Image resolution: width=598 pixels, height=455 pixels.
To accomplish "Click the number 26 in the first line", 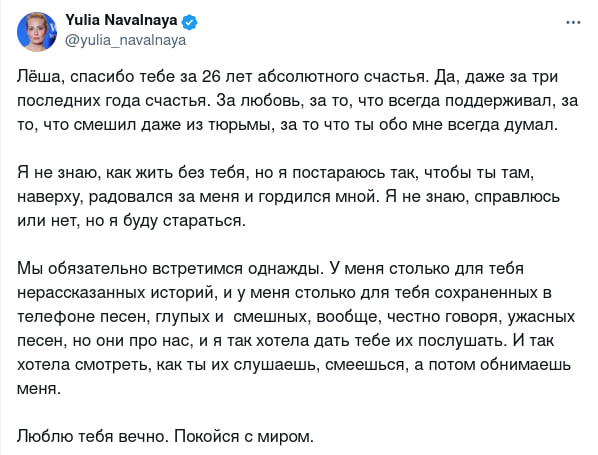I will coord(211,77).
